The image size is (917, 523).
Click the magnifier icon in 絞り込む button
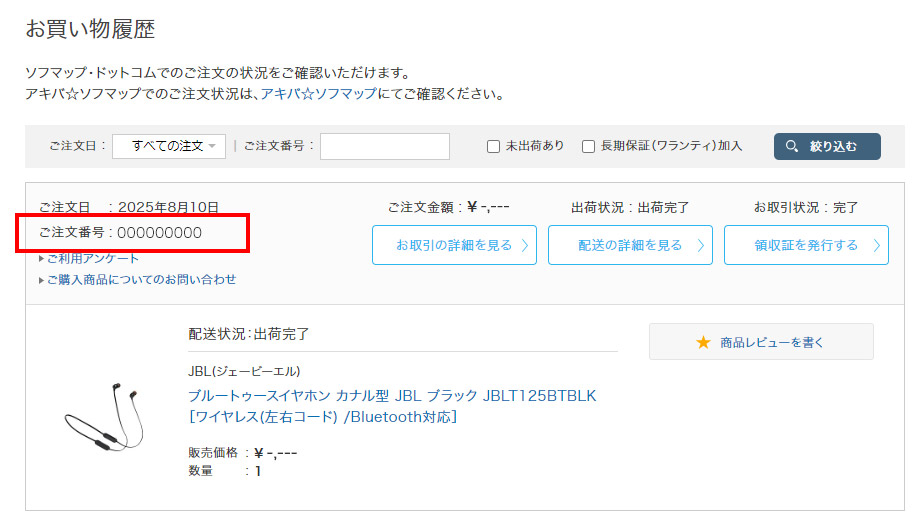tap(792, 146)
